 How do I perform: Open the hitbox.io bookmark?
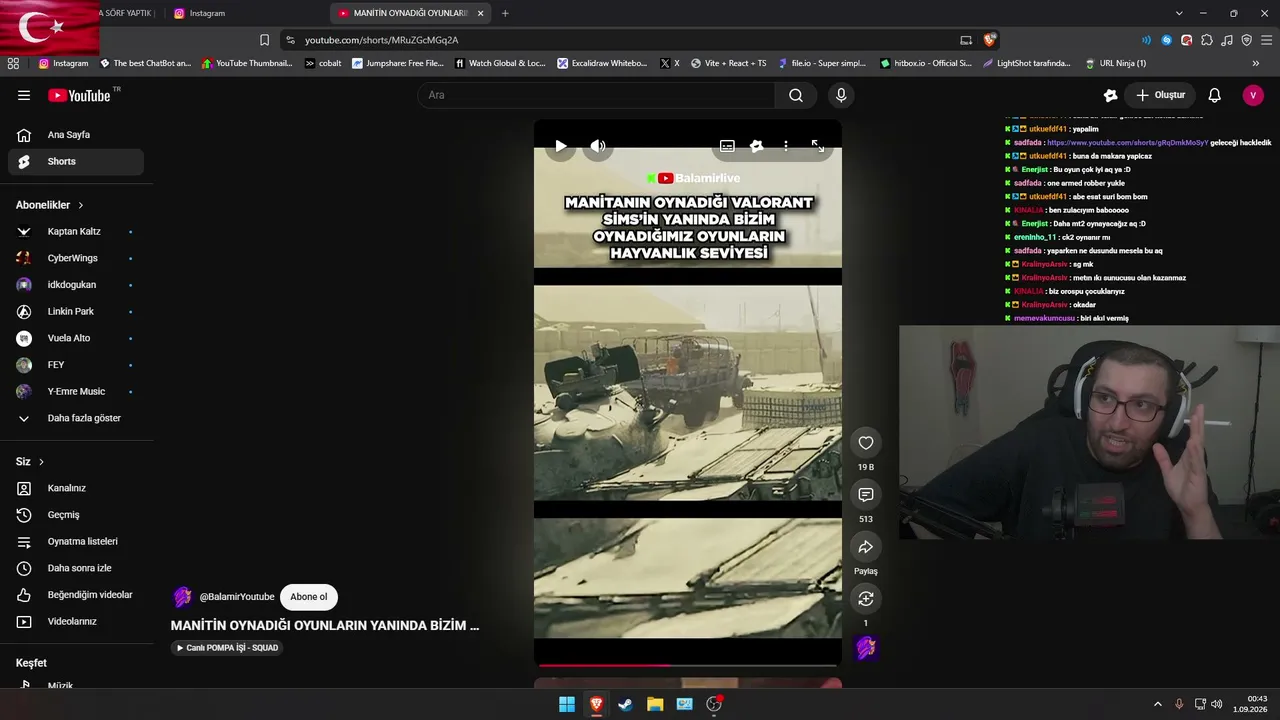[925, 63]
